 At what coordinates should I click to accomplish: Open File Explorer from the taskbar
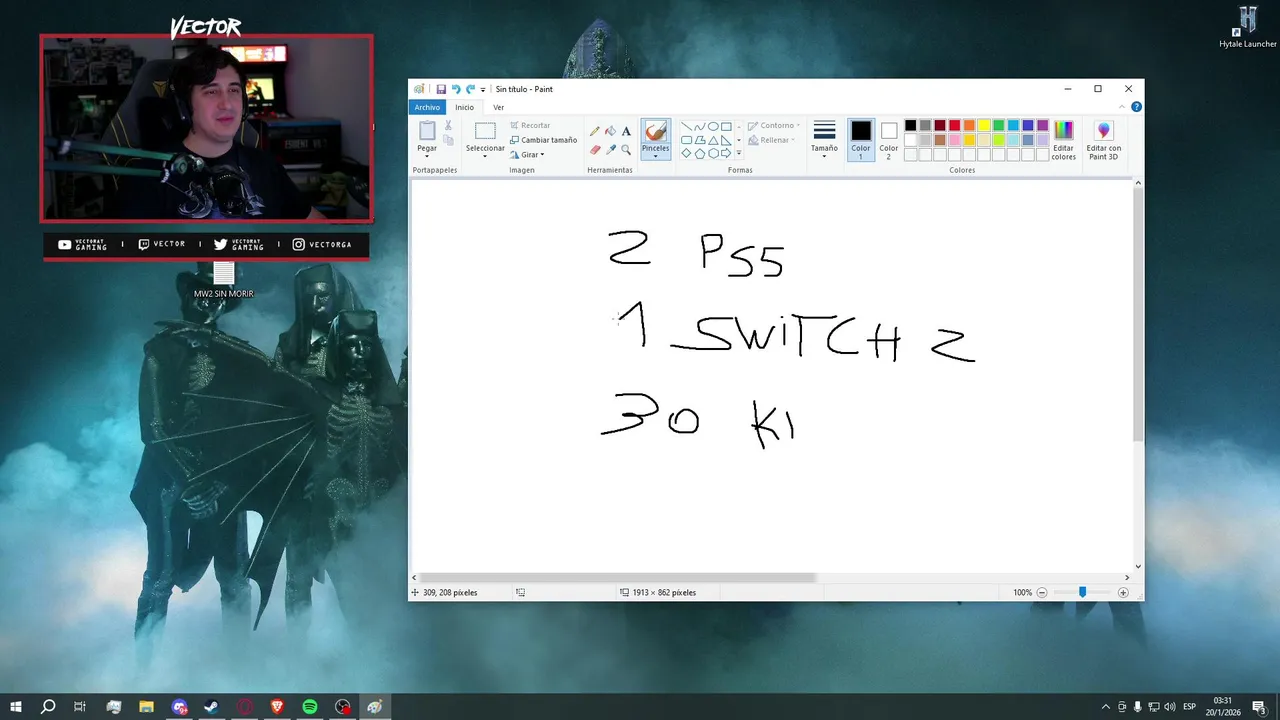146,707
